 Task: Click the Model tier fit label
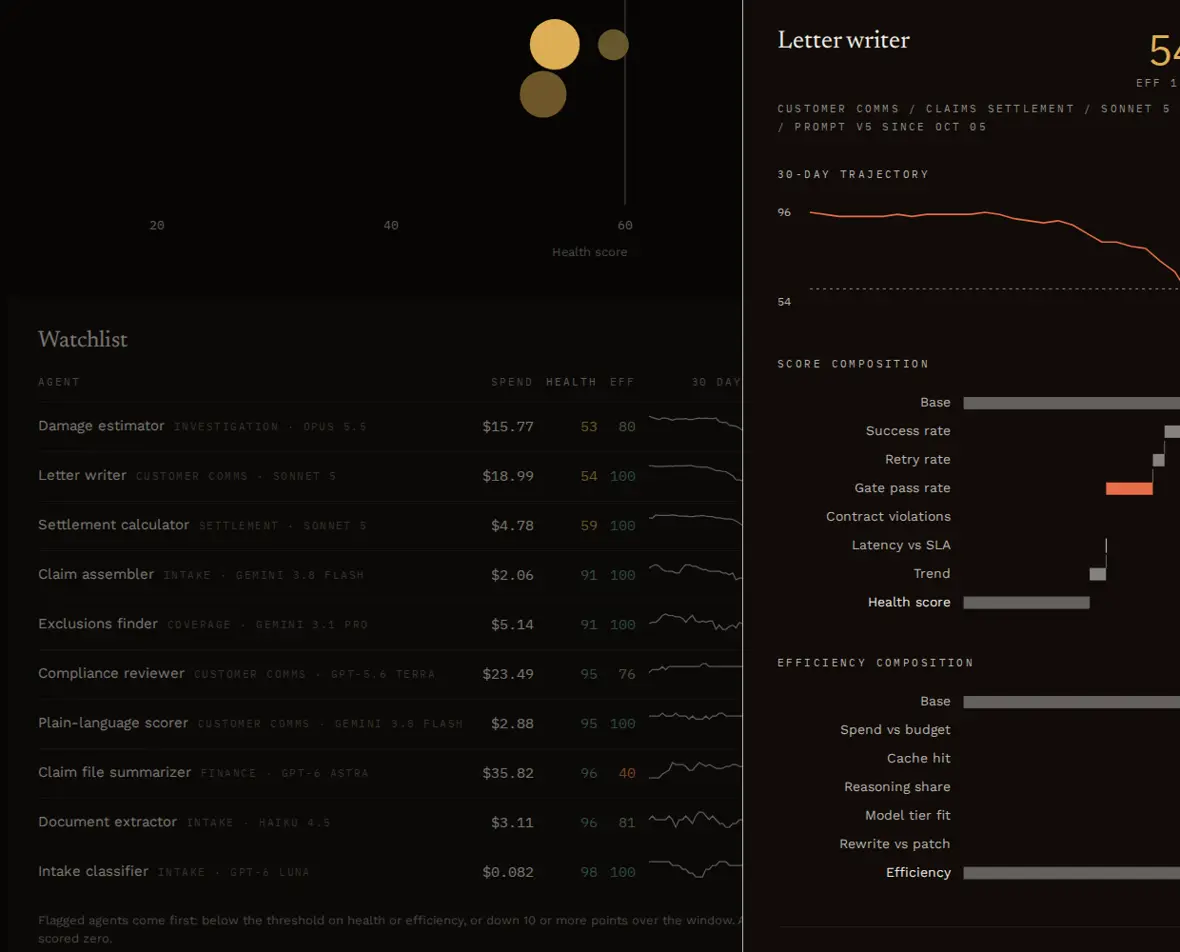908,815
